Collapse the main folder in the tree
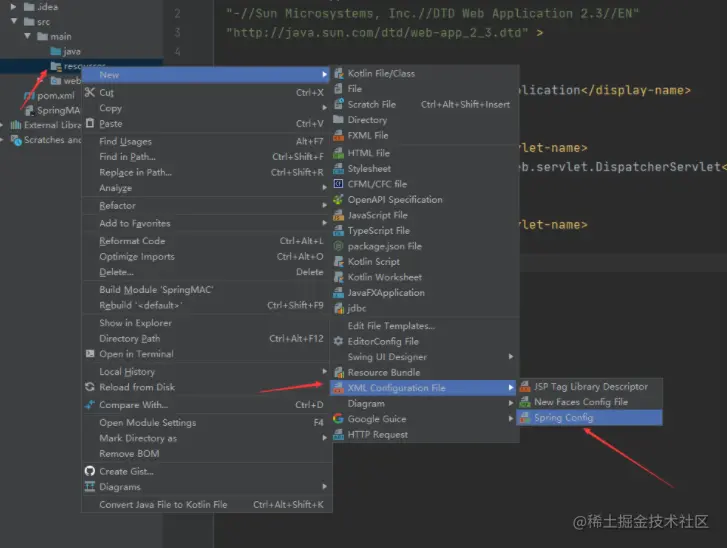This screenshot has height=548, width=727. [27, 36]
